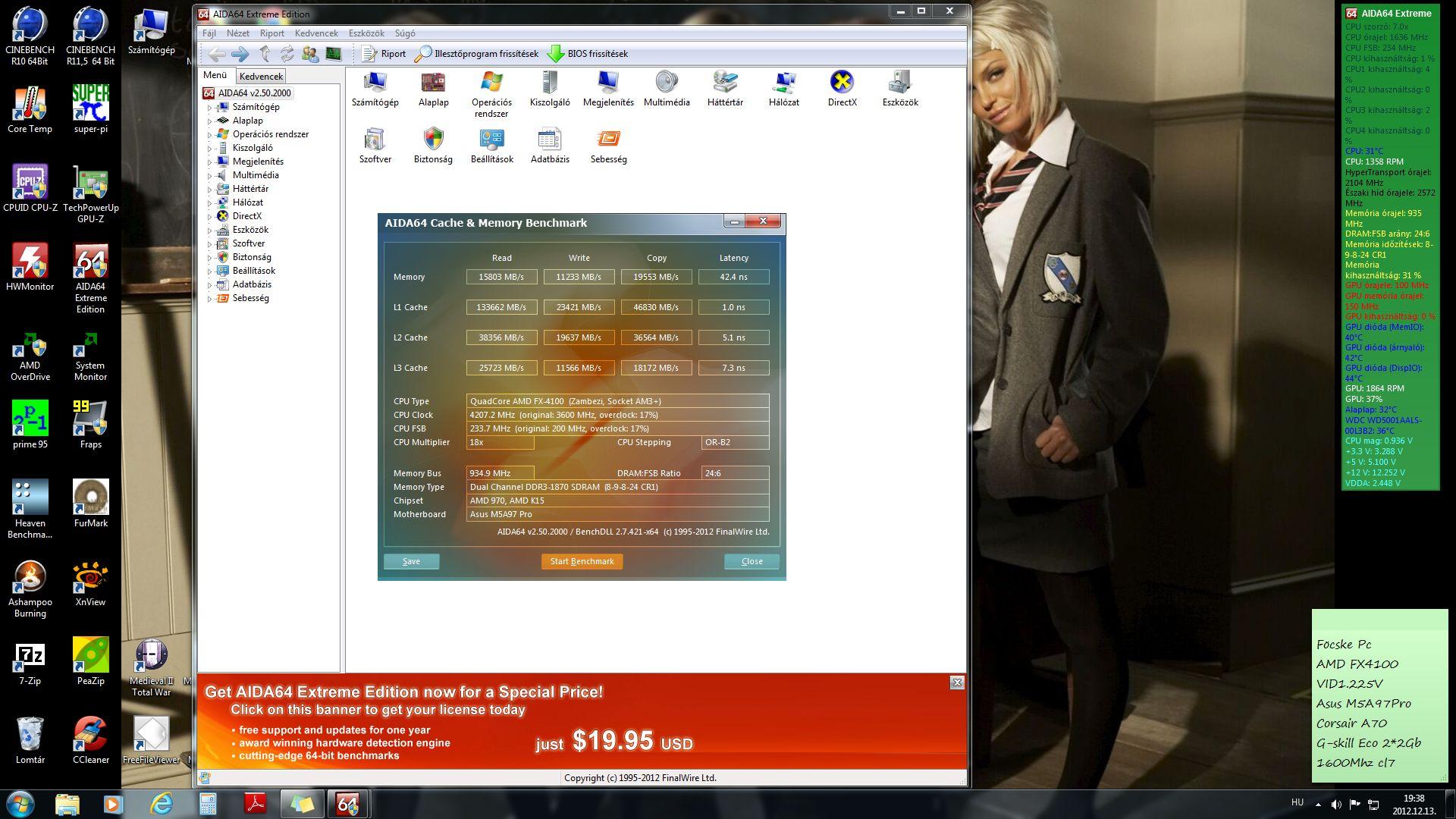Select DirectX in the tree
This screenshot has height=819, width=1456.
[246, 216]
